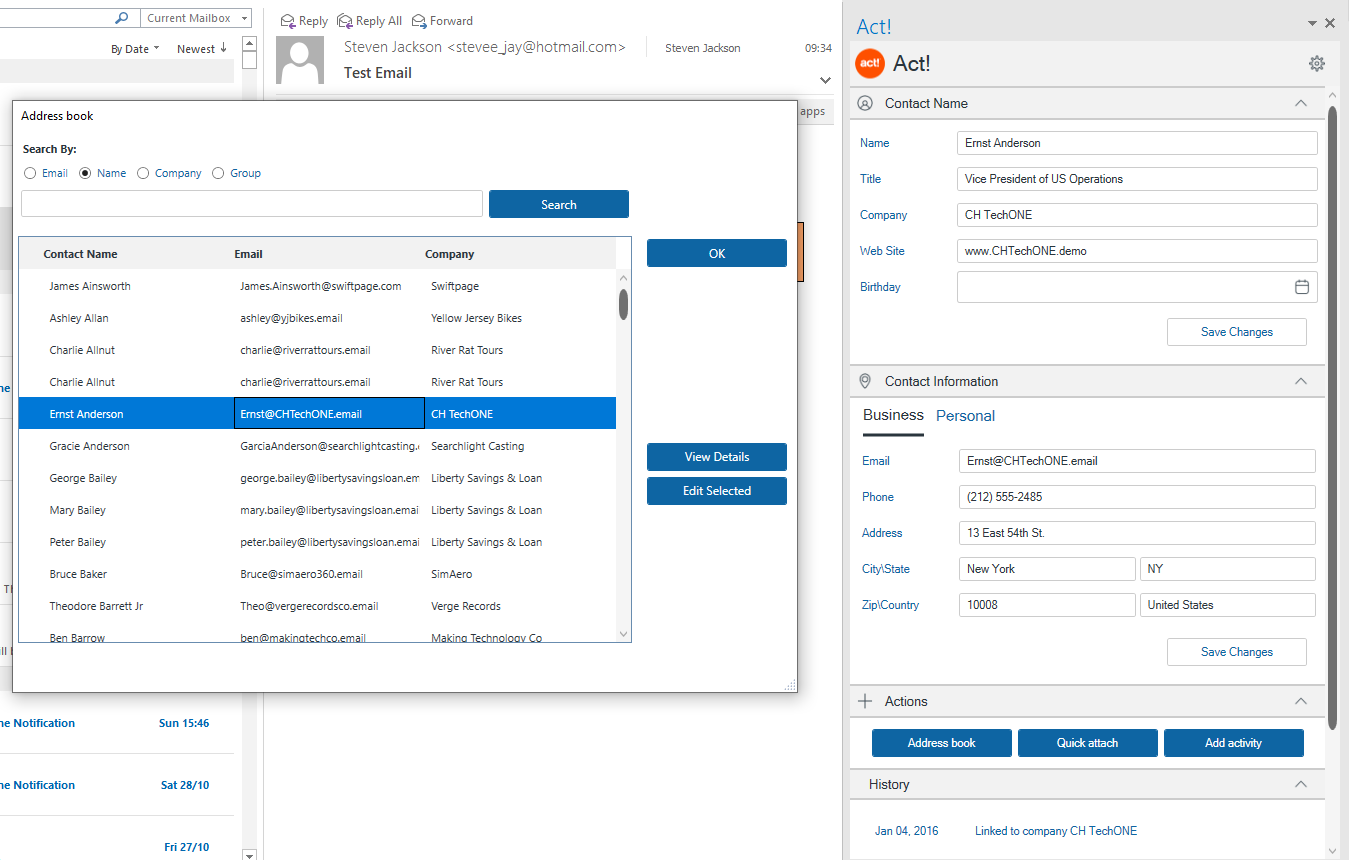Select the Business contact tab

click(892, 415)
